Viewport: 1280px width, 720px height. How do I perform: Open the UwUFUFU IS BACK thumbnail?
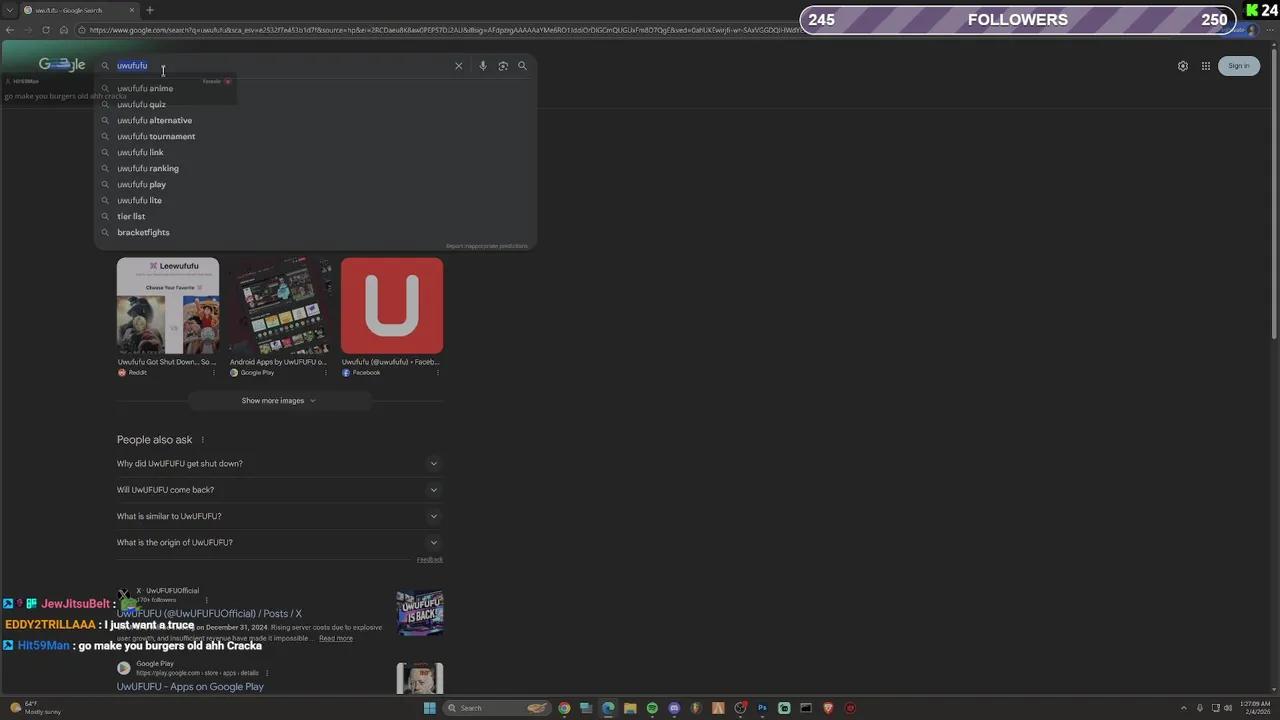420,613
